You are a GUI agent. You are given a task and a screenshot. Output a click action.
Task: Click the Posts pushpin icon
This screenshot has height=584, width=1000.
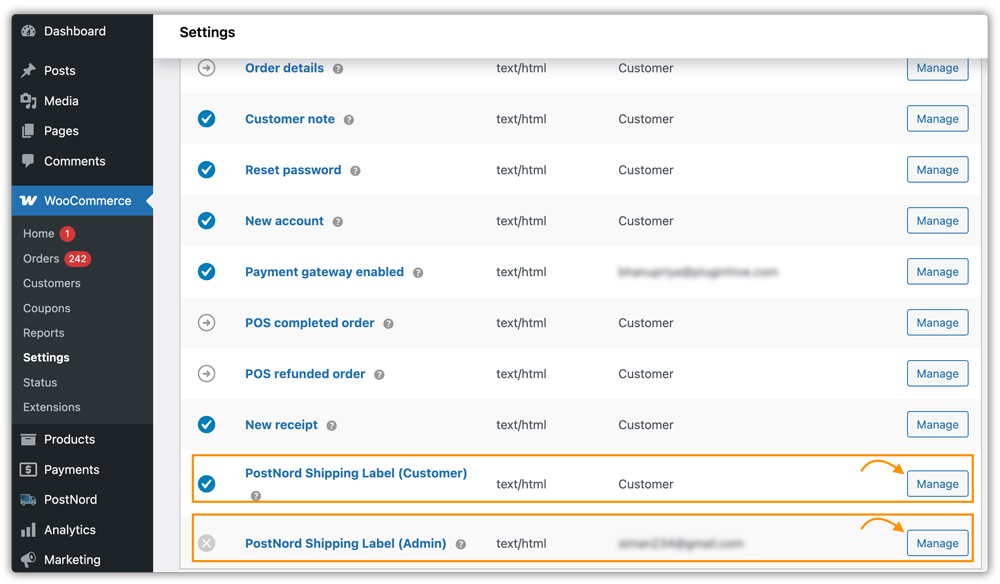pos(28,70)
